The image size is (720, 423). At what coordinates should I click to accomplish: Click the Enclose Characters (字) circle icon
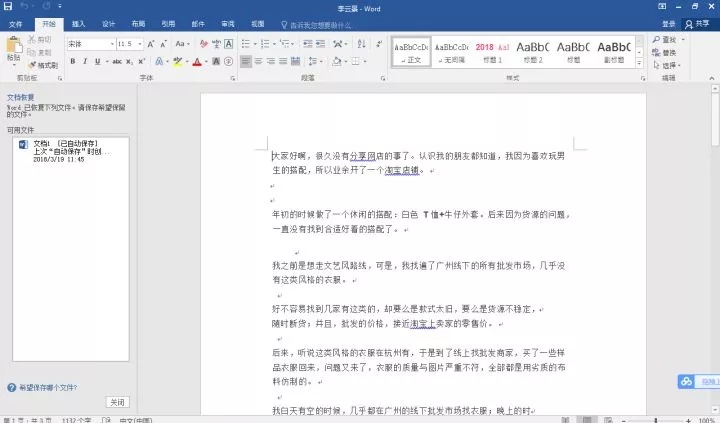[228, 62]
